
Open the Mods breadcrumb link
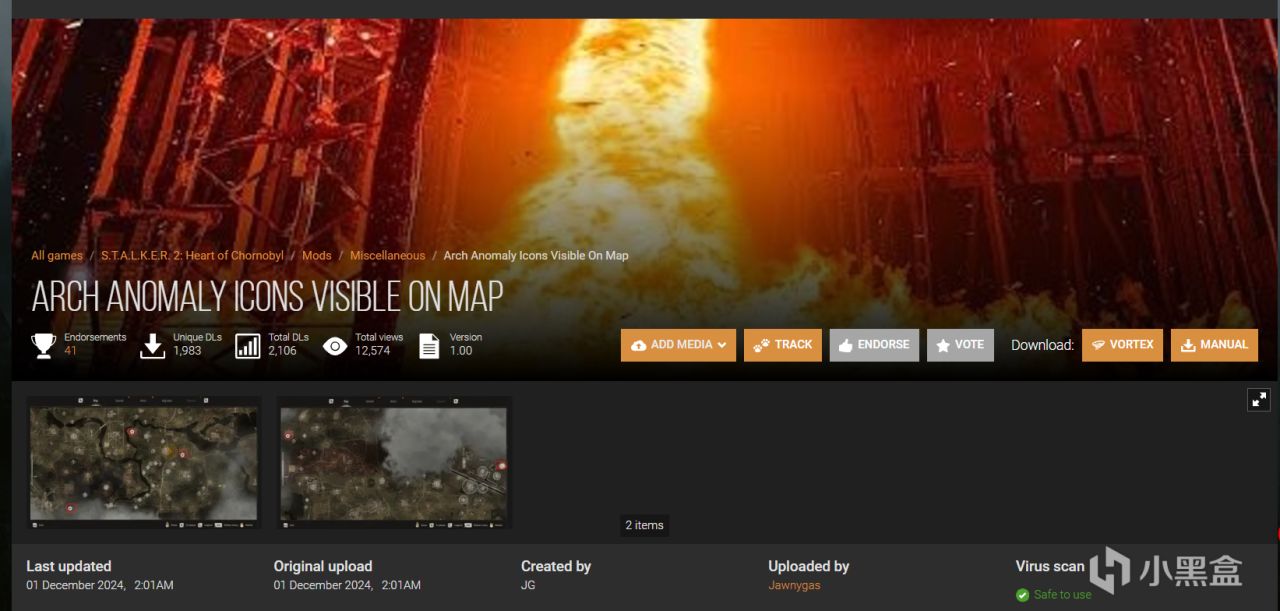coord(317,256)
